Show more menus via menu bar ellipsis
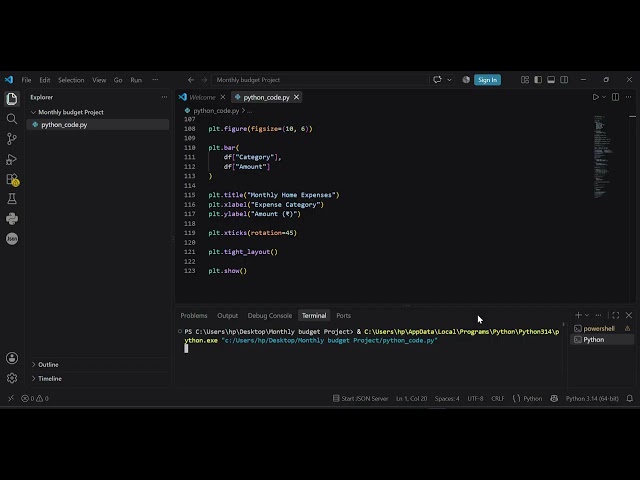 155,80
